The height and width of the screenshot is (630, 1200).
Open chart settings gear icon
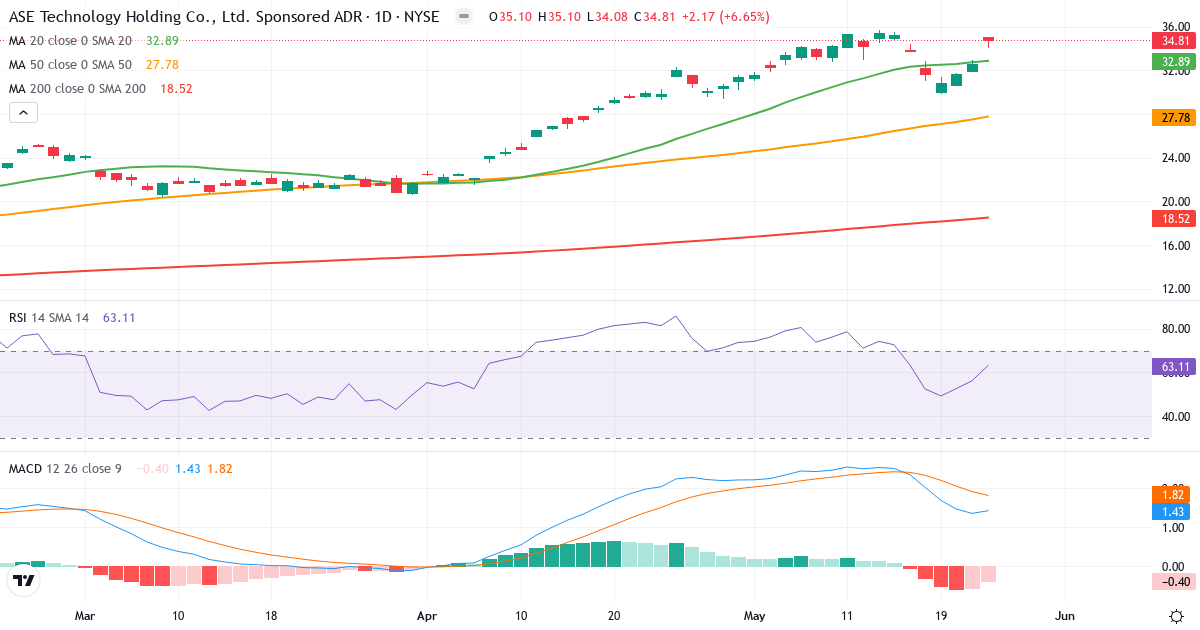(1176, 615)
